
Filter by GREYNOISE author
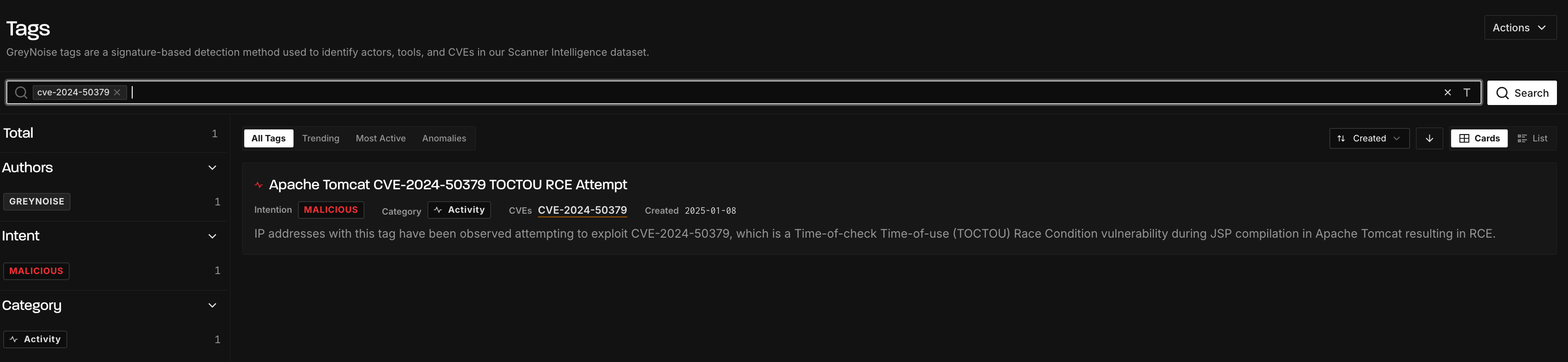(36, 201)
